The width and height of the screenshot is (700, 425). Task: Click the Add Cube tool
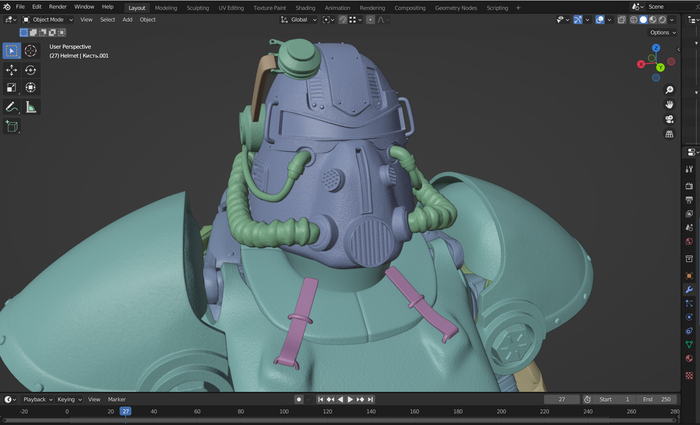click(12, 127)
